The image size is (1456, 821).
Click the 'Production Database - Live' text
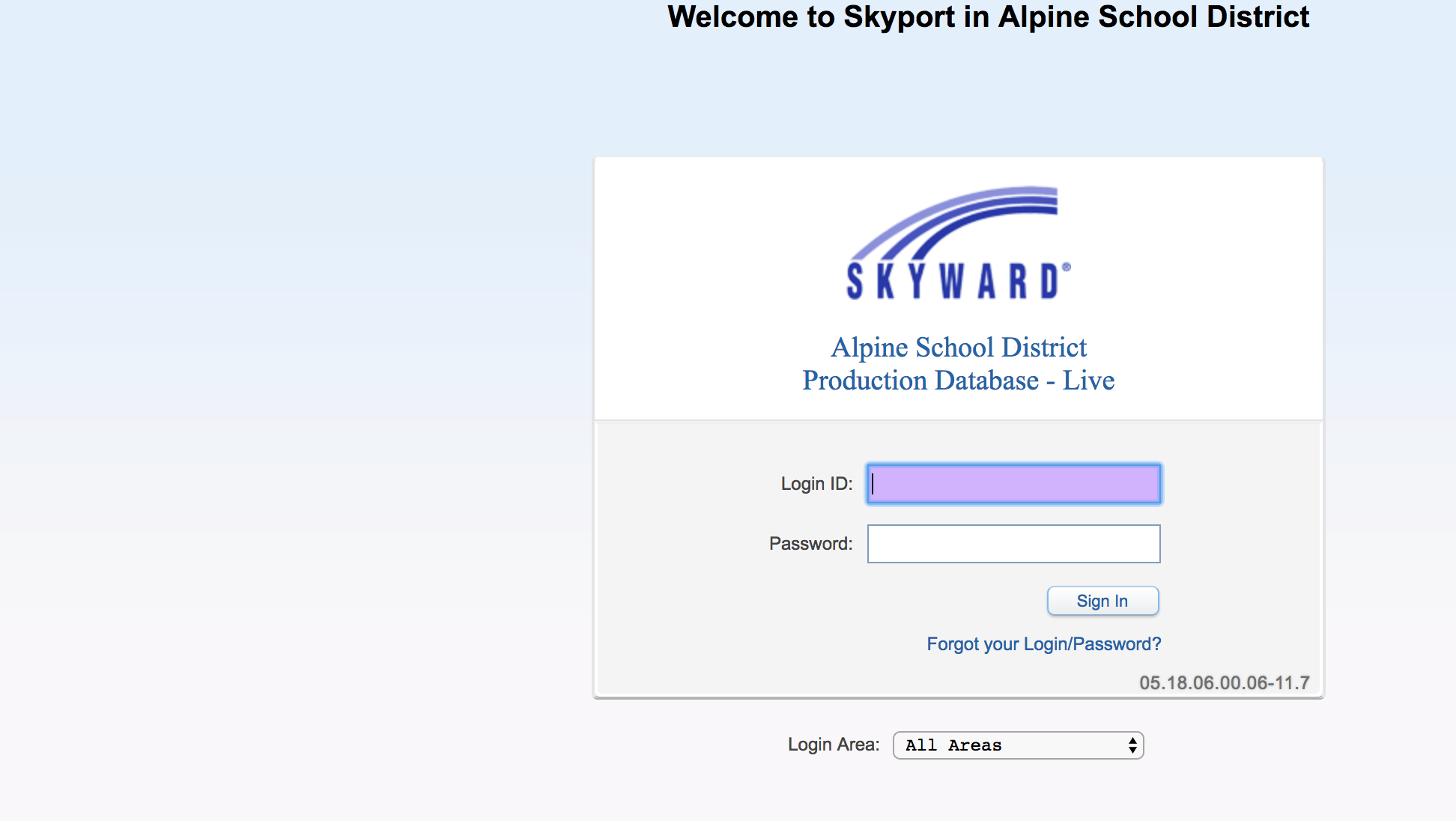(958, 381)
